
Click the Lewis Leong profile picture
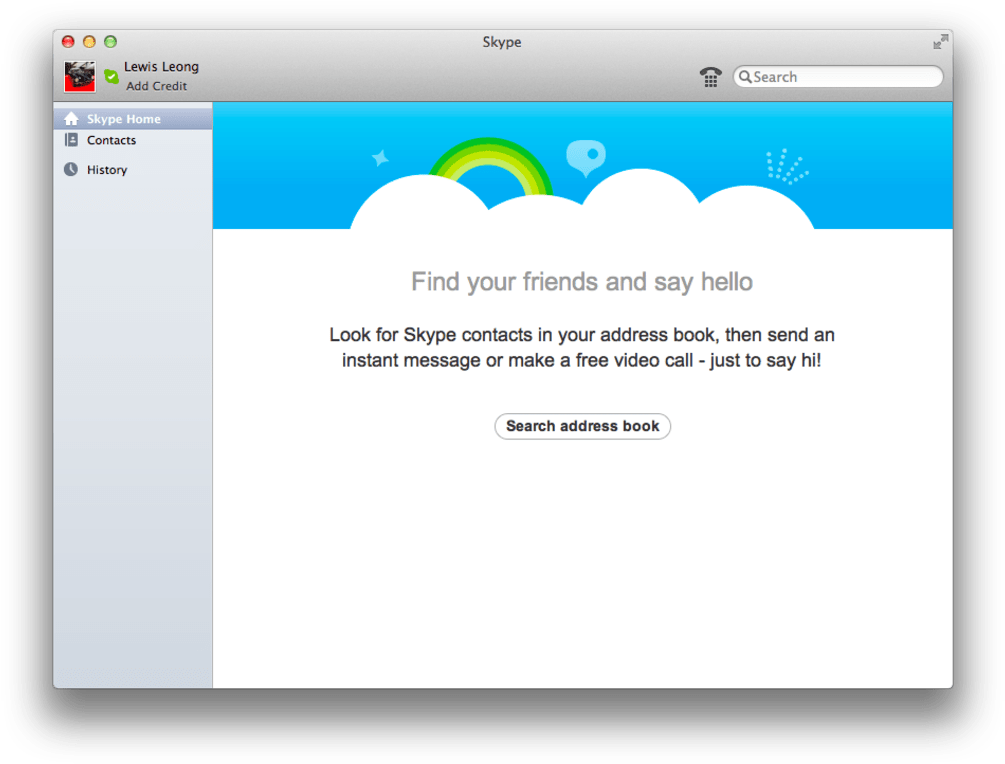[79, 77]
